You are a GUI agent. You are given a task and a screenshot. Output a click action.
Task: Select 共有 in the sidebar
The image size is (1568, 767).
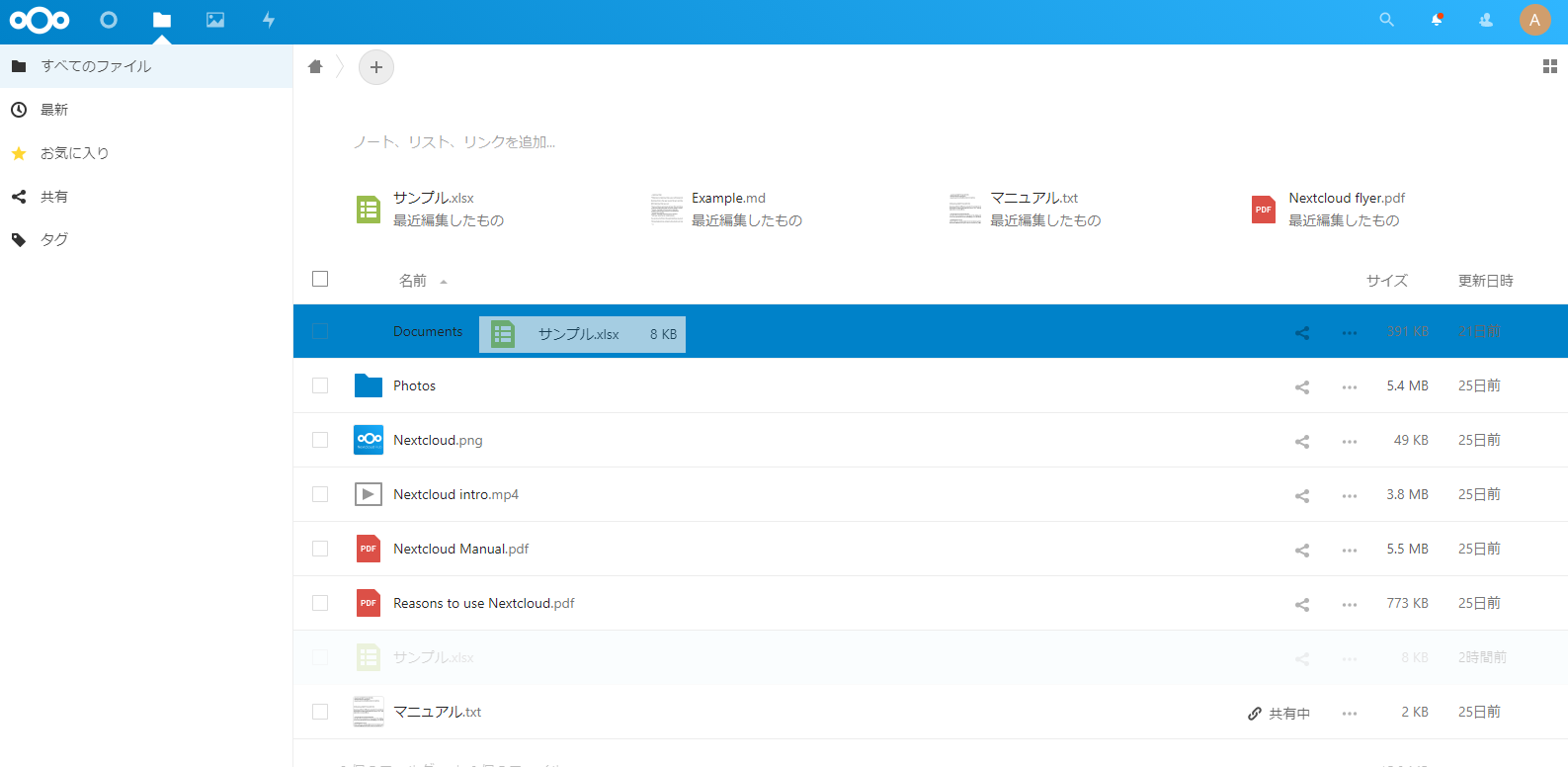146,197
